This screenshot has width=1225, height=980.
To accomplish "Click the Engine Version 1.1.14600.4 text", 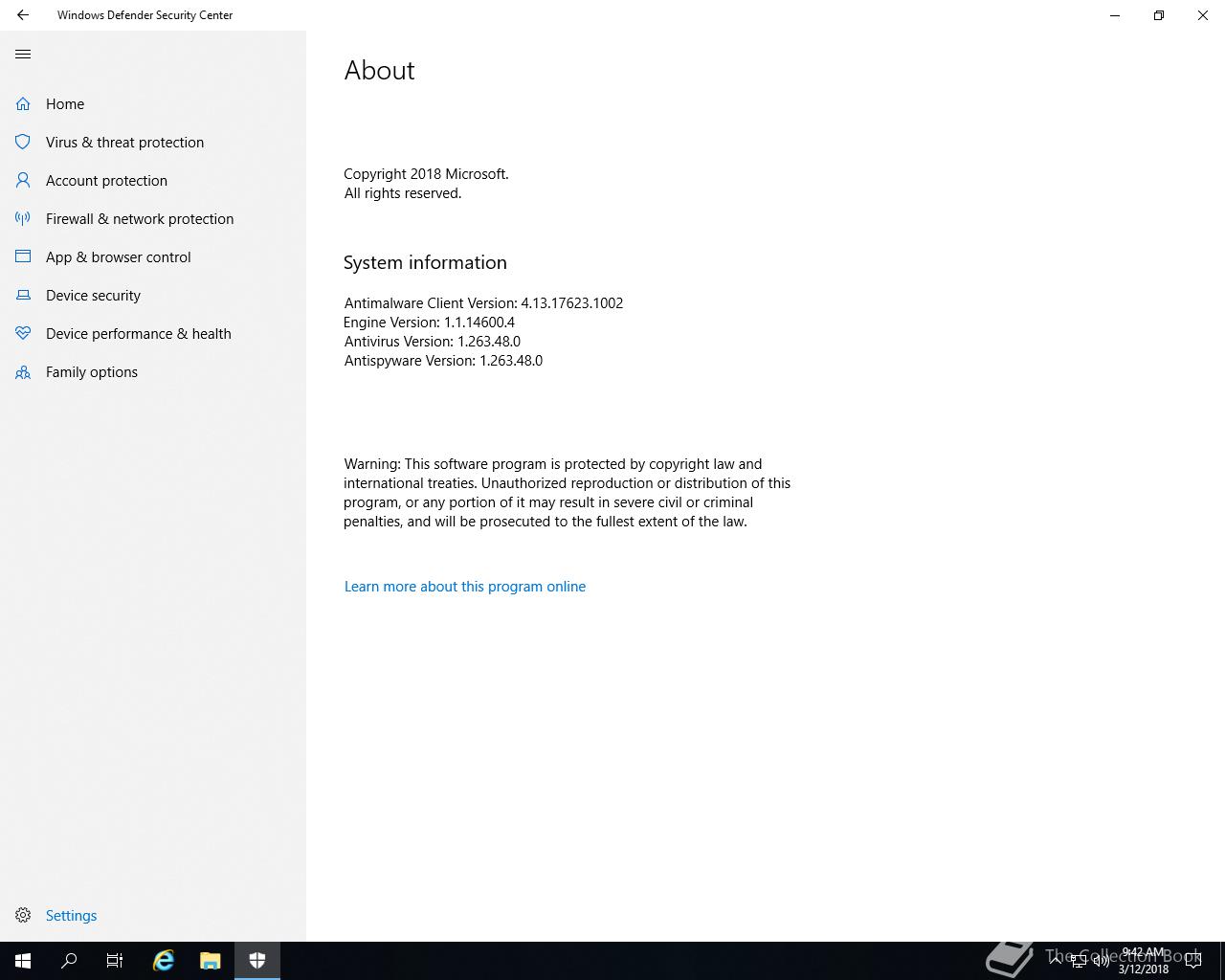I will click(429, 323).
